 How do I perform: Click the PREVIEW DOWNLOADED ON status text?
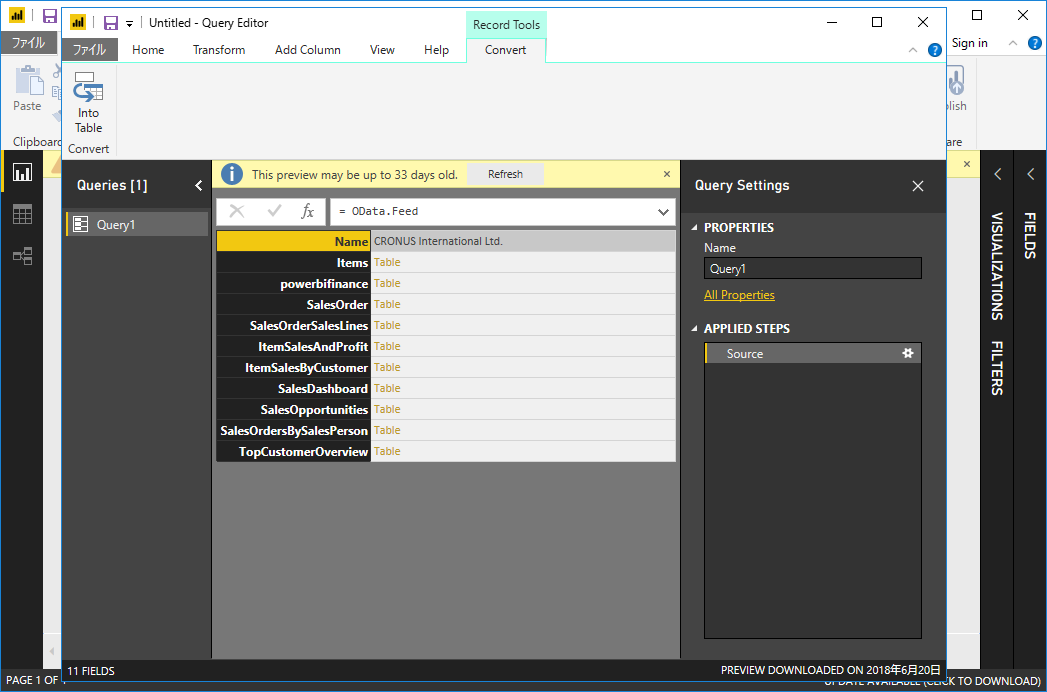831,670
